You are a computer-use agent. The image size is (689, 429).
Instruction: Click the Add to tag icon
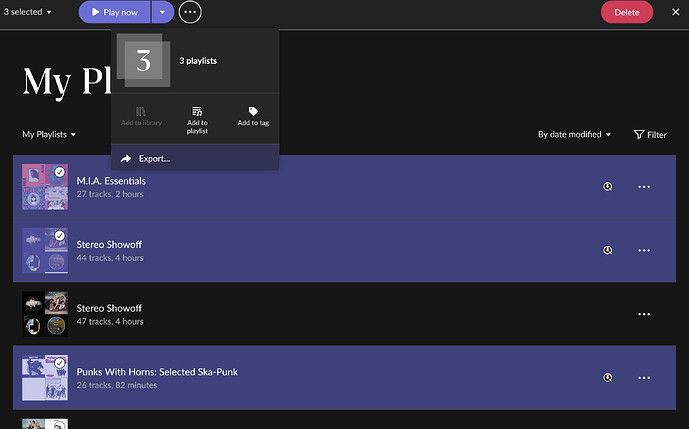(x=253, y=112)
